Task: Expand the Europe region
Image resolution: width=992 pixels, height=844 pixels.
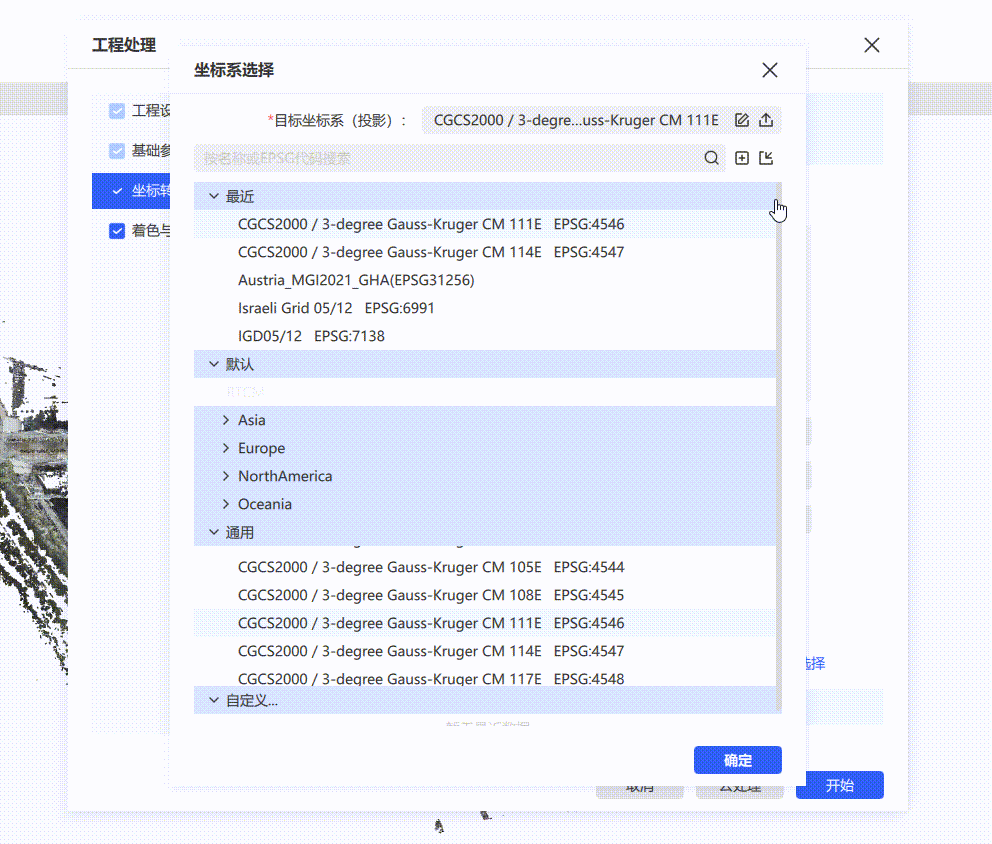Action: (226, 448)
